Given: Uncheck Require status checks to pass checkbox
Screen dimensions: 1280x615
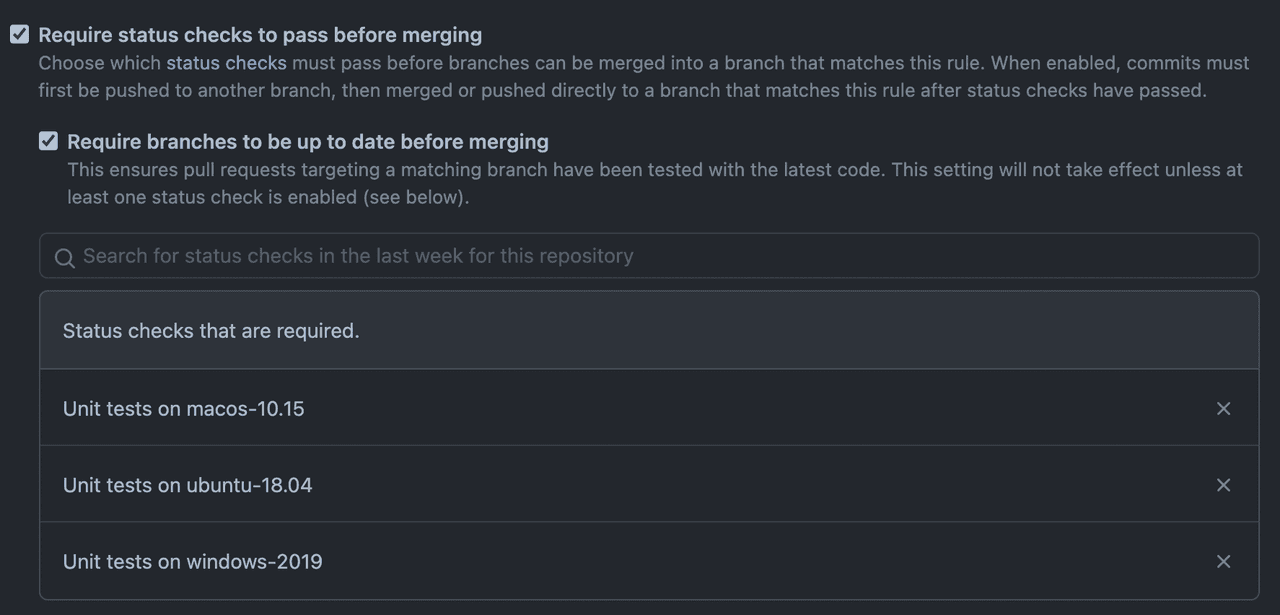Looking at the screenshot, I should [20, 35].
